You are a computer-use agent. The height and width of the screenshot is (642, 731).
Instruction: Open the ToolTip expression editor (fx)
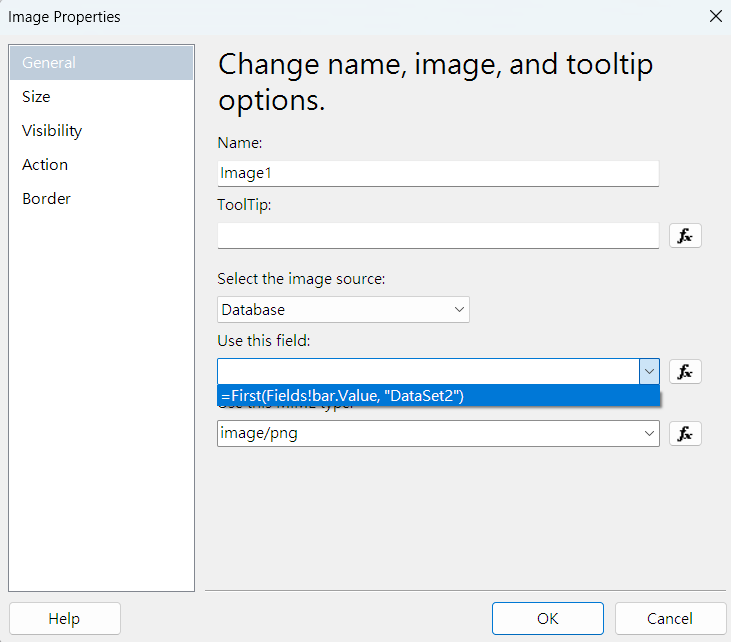[685, 236]
